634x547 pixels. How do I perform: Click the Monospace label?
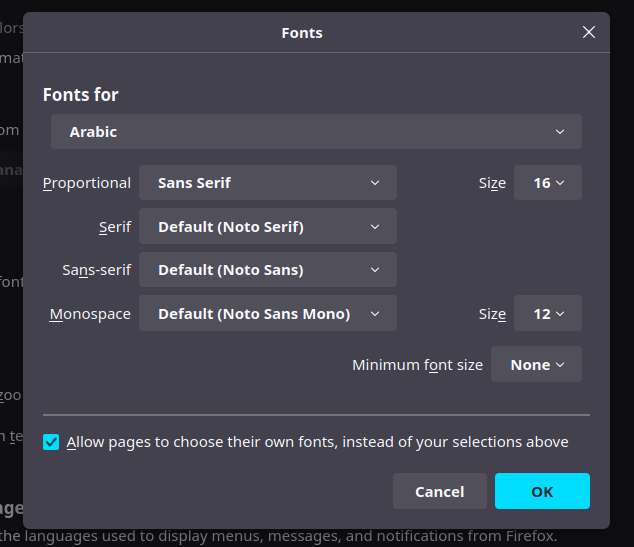coord(90,314)
